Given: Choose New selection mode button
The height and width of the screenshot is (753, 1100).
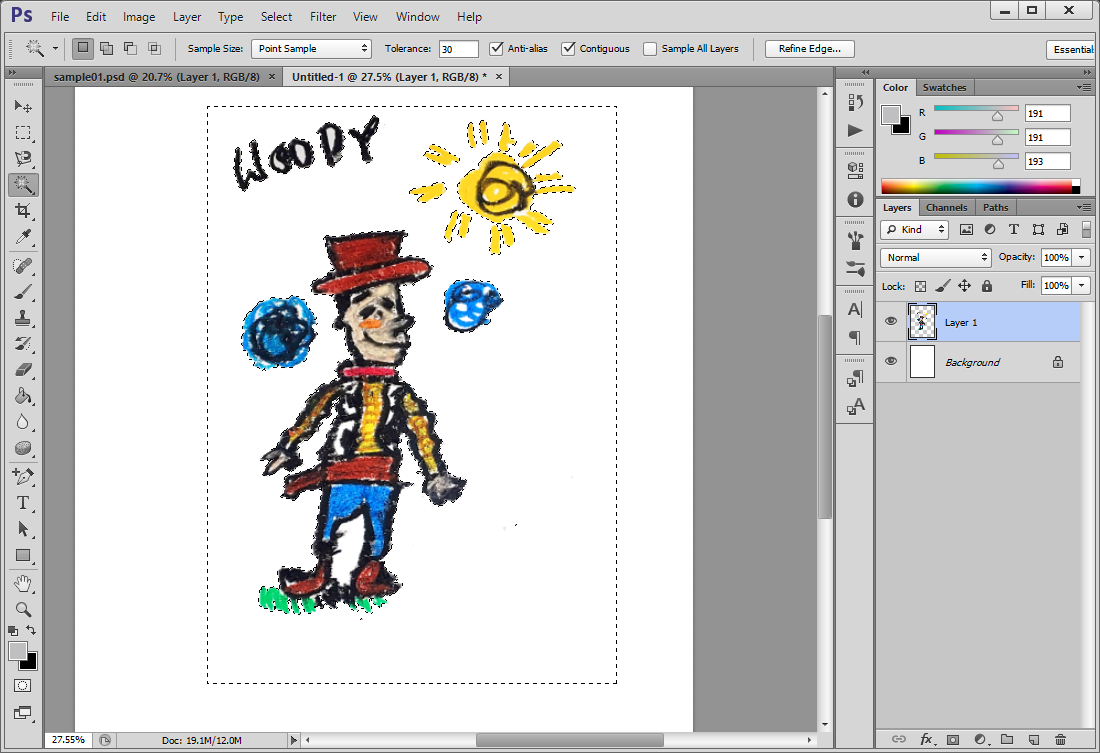Looking at the screenshot, I should click(83, 48).
